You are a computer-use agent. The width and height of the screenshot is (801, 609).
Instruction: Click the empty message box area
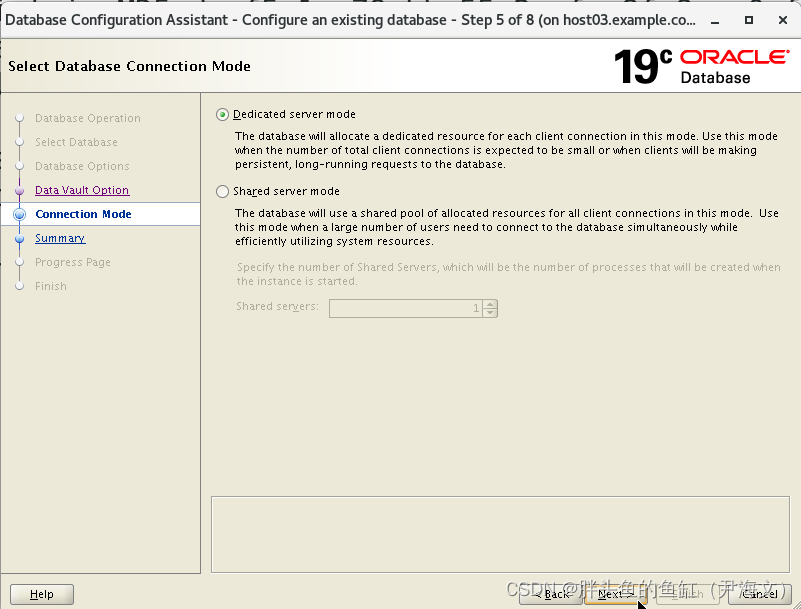coord(500,534)
